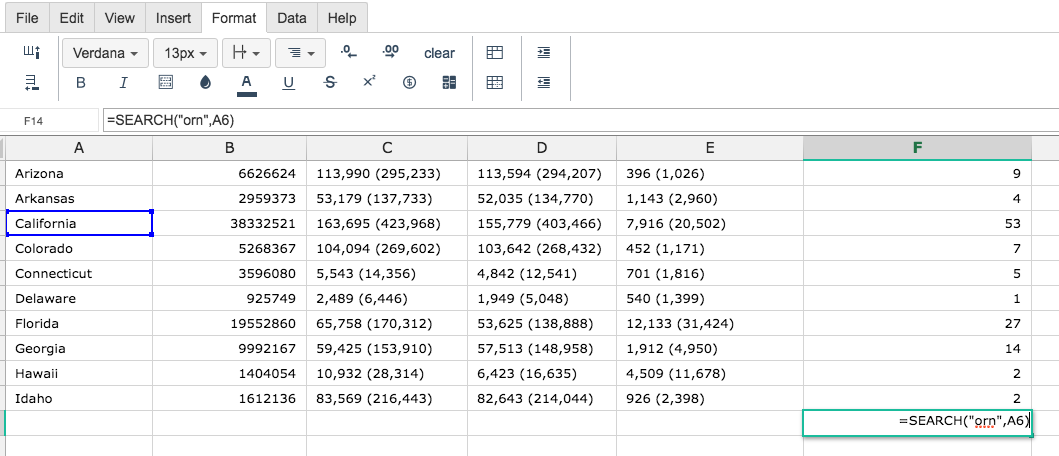Open the Verdana font dropdown
This screenshot has height=456, width=1059.
[105, 53]
